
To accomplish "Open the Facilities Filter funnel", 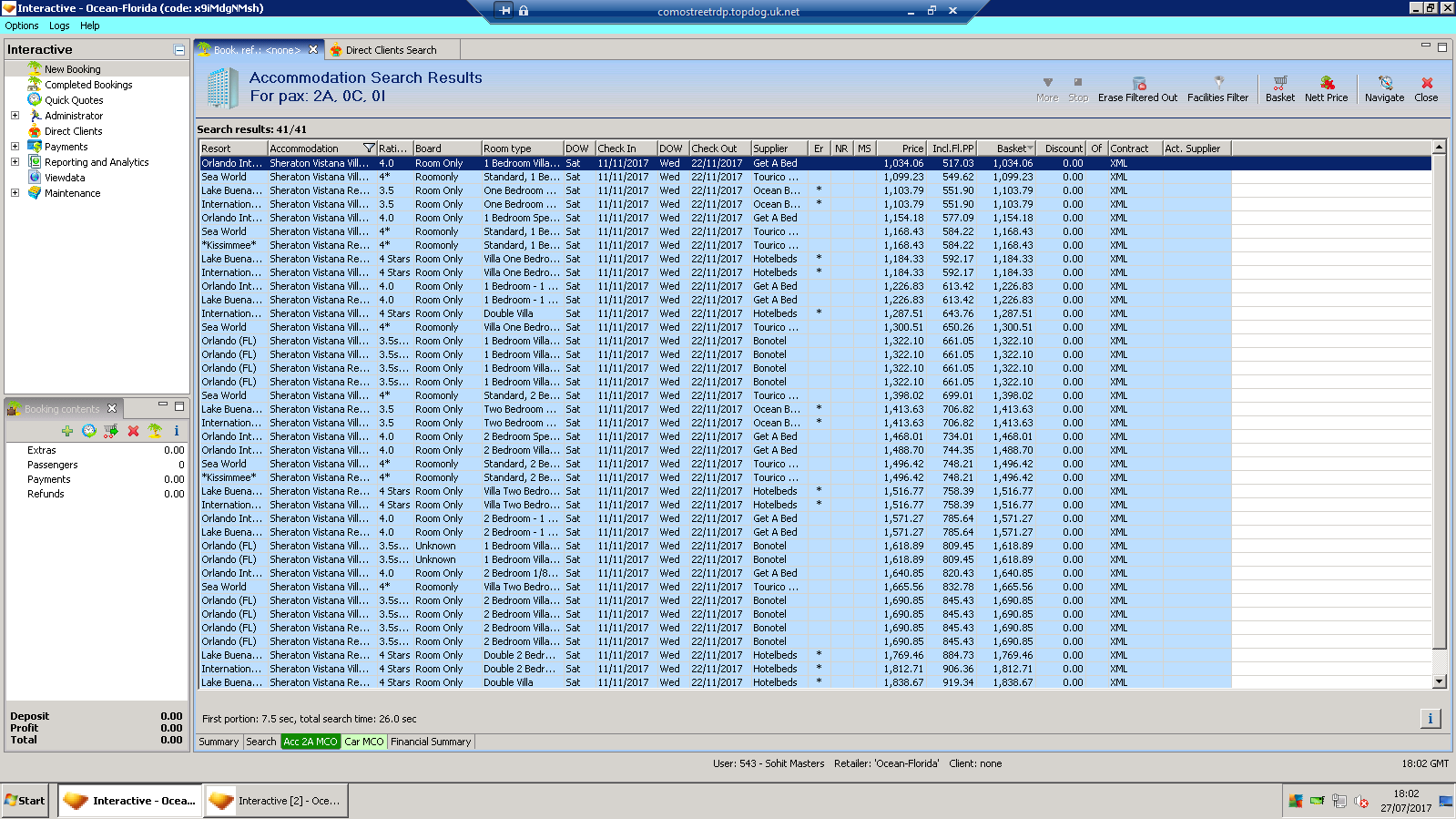I will point(1218,83).
